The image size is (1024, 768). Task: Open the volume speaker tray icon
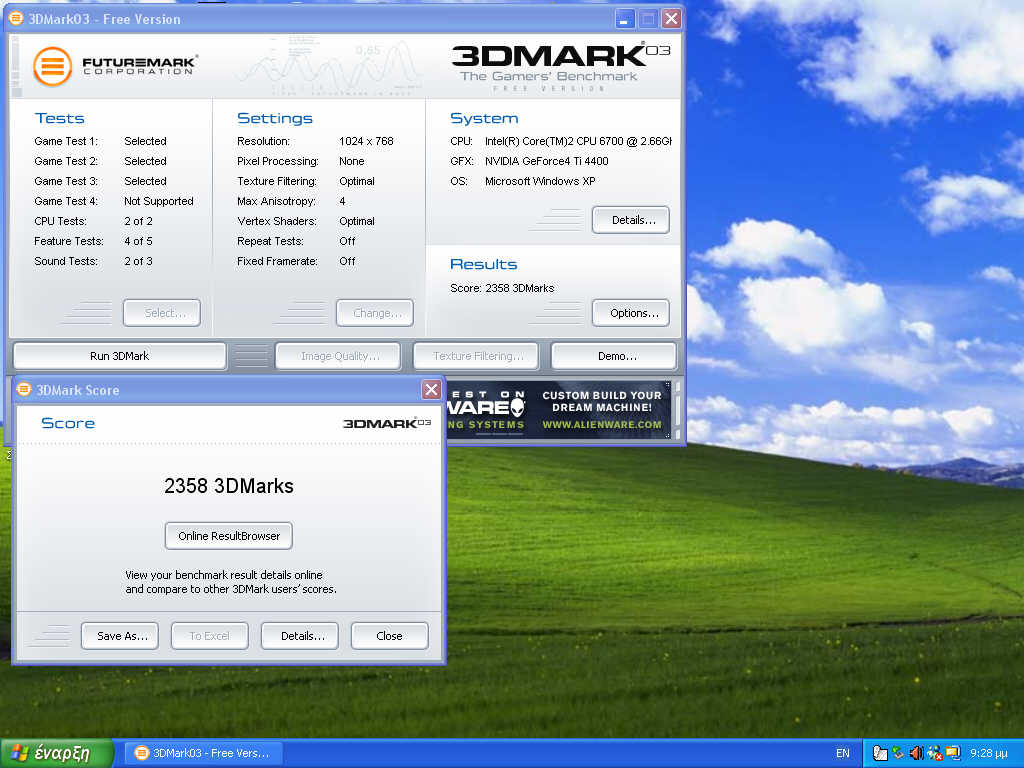(x=917, y=753)
